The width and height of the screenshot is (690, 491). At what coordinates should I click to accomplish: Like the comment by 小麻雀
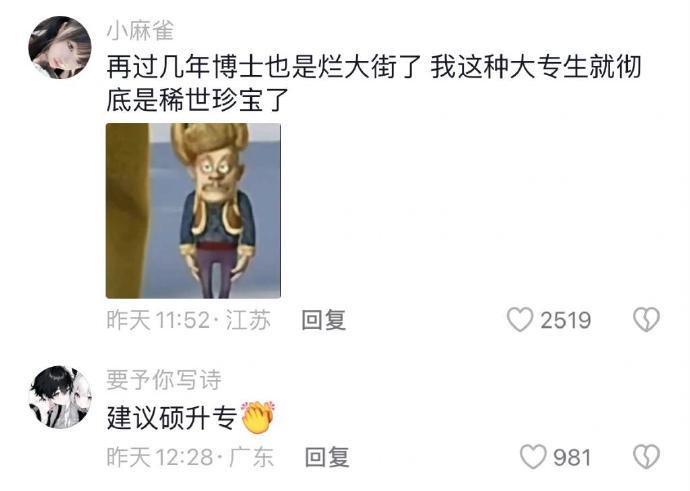point(520,319)
